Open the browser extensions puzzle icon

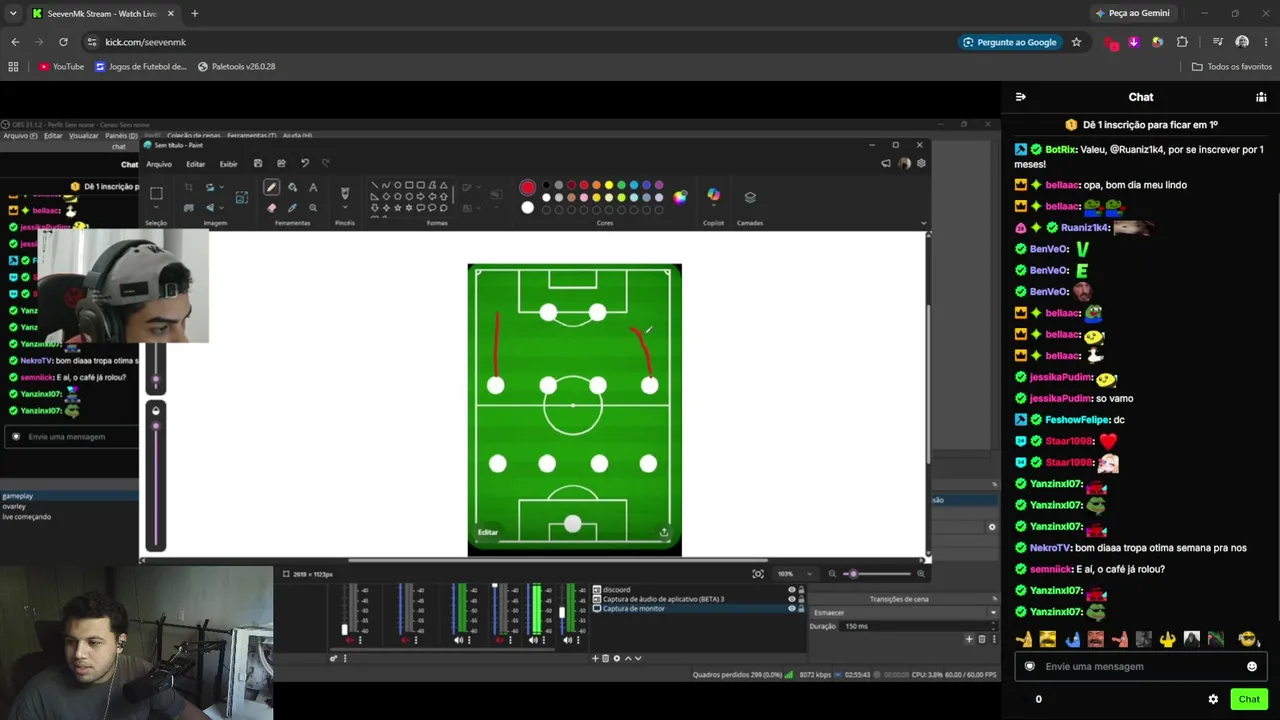click(1182, 42)
